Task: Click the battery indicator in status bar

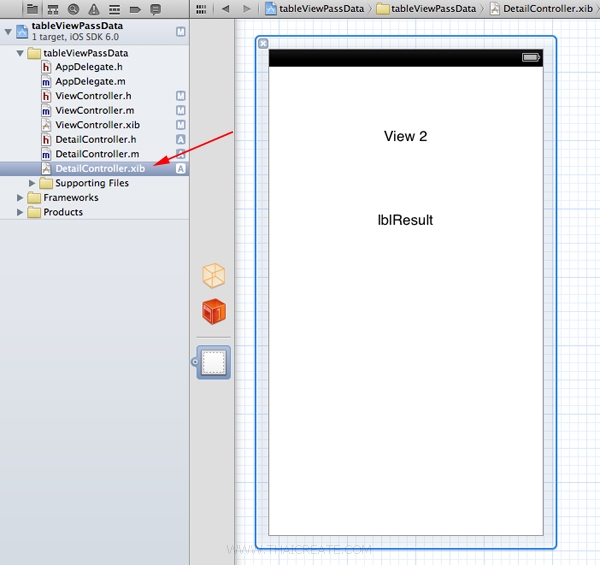Action: [531, 57]
